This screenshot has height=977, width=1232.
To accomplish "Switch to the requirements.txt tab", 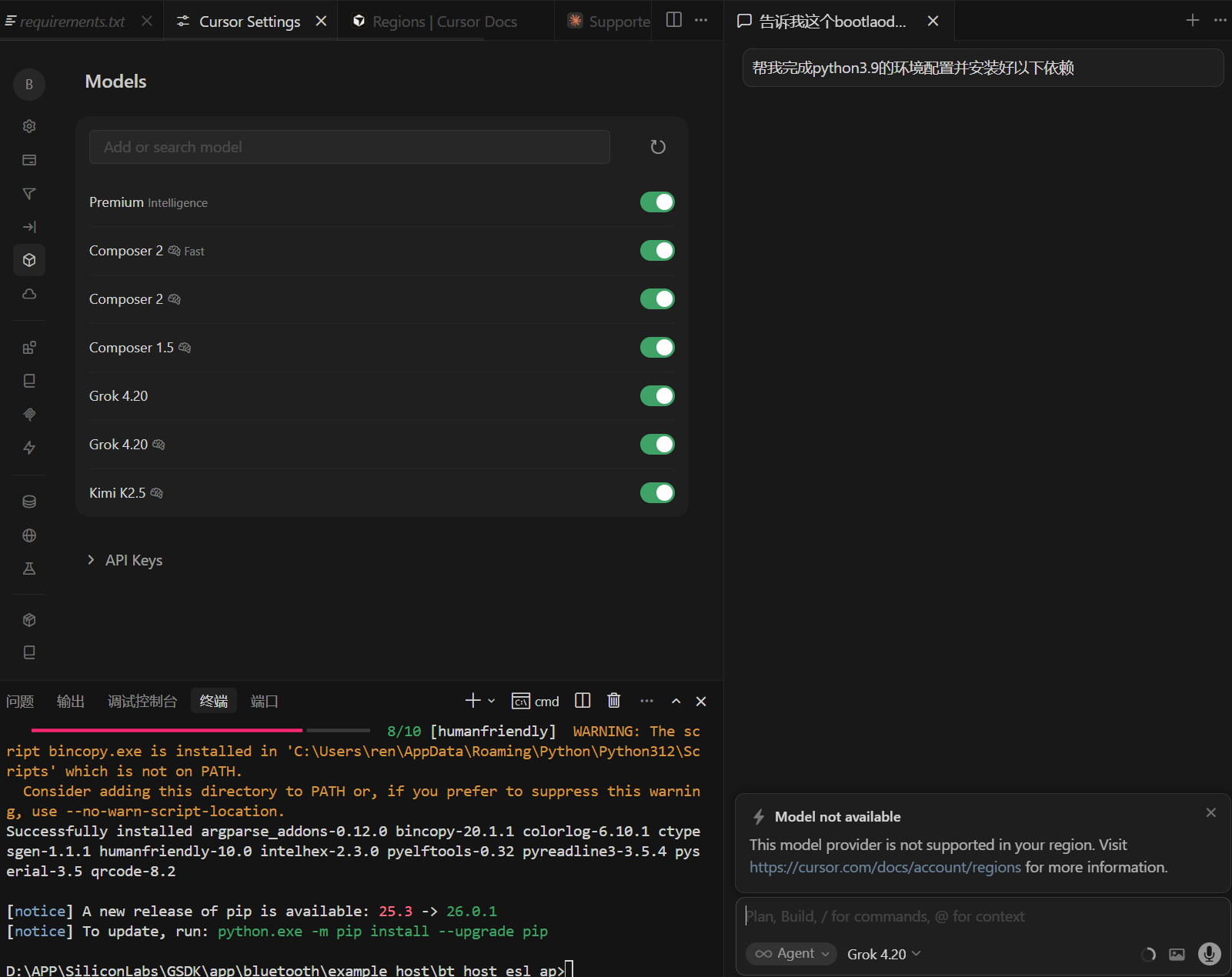I will coord(72,22).
